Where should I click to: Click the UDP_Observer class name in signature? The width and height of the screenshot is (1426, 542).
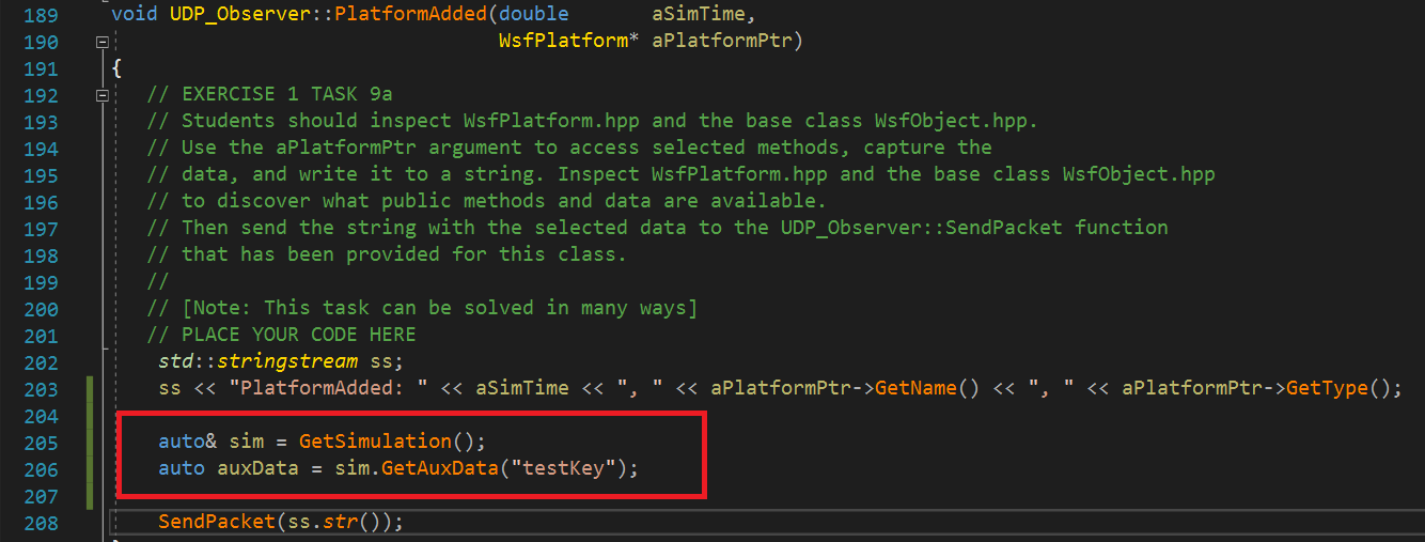tap(211, 15)
